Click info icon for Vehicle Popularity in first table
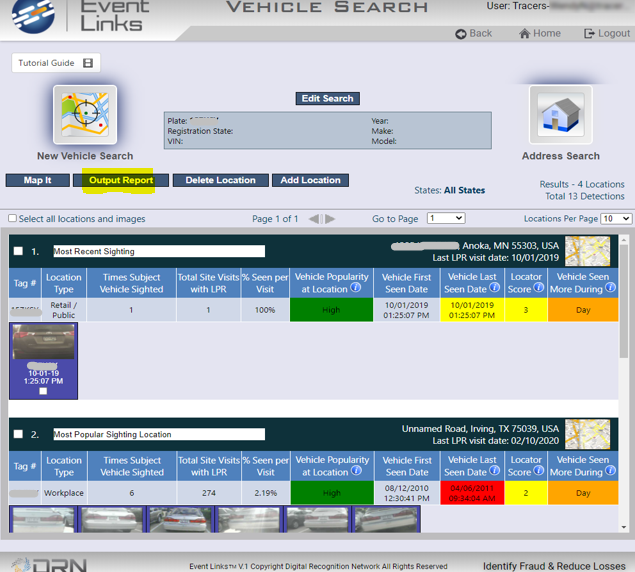Screen dimensions: 635x572 356,289
